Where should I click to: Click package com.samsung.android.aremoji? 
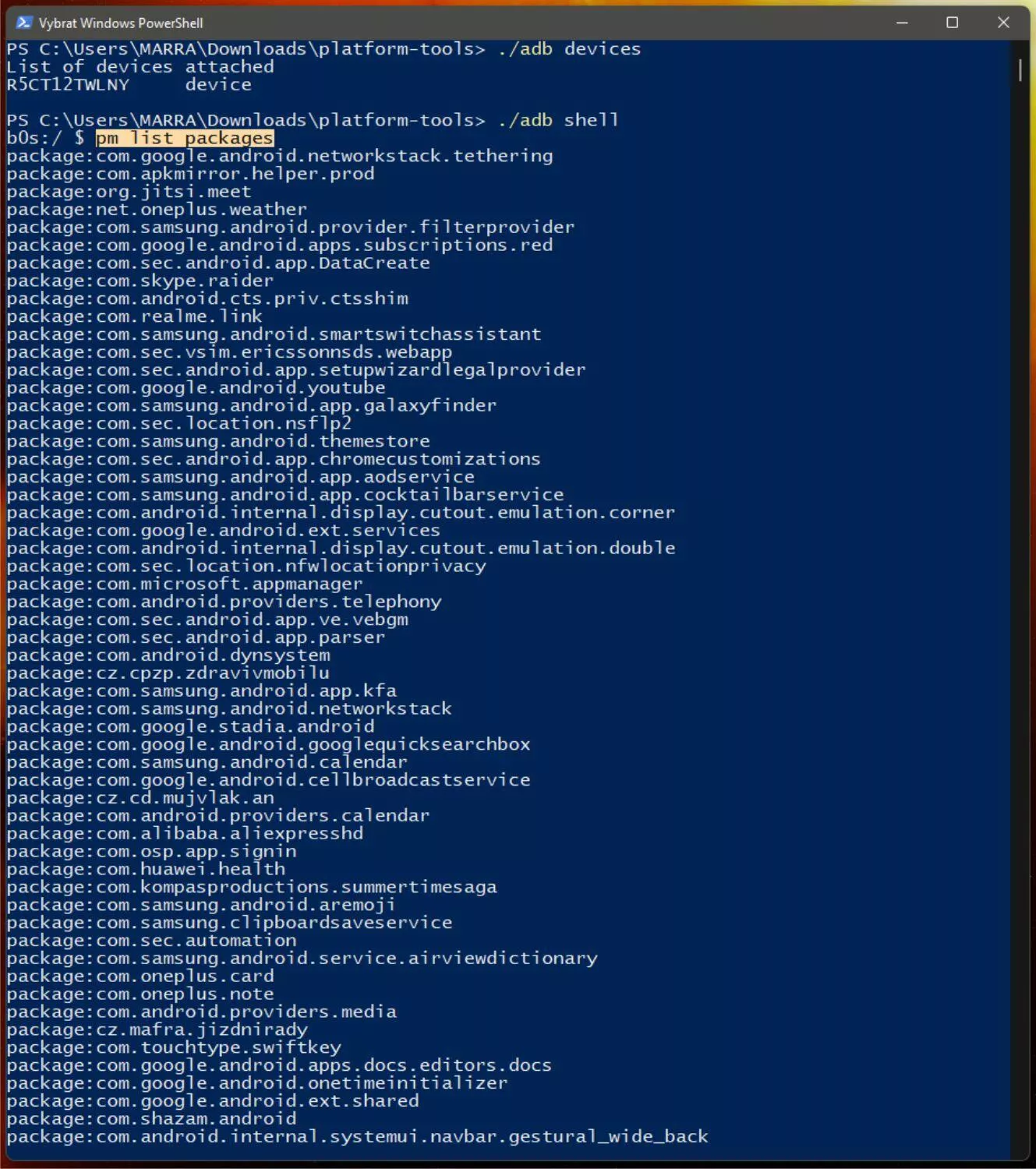pos(201,905)
